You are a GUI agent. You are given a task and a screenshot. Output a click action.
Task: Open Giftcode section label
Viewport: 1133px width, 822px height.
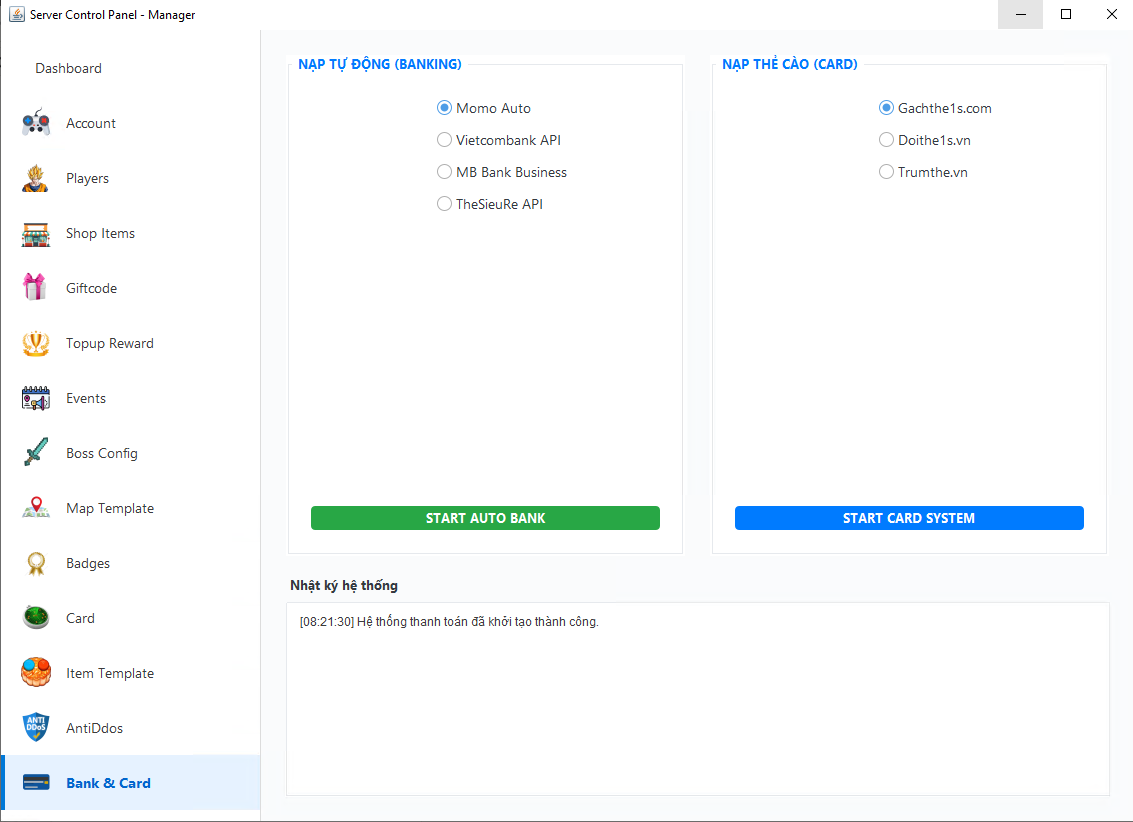coord(92,288)
